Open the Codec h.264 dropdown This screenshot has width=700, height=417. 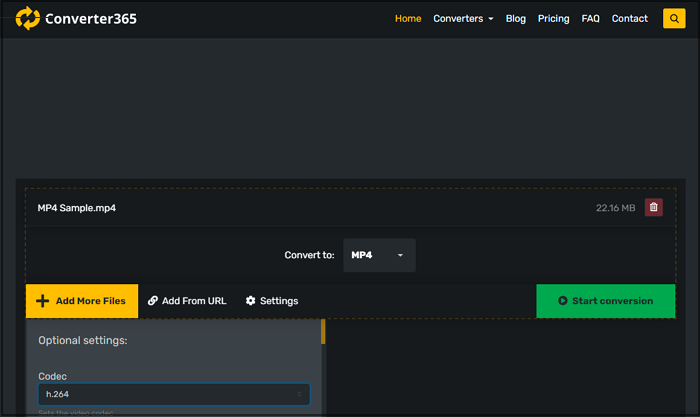(174, 395)
